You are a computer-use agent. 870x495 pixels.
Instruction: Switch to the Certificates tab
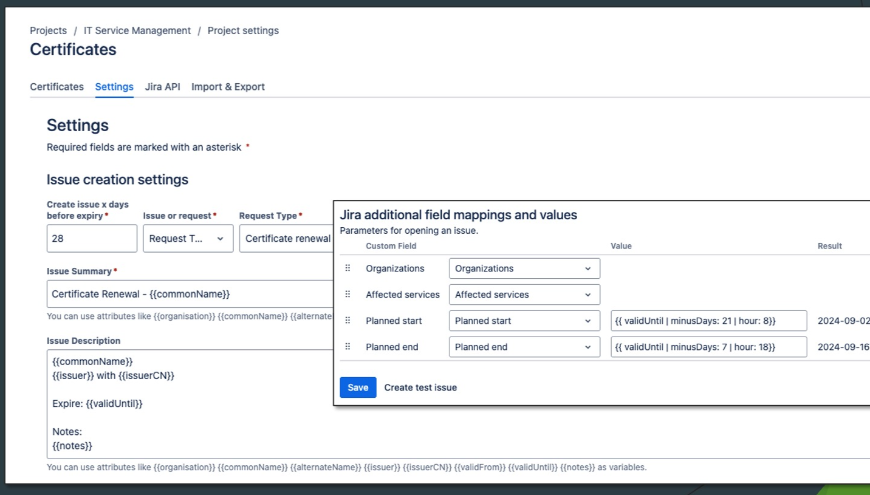(57, 87)
